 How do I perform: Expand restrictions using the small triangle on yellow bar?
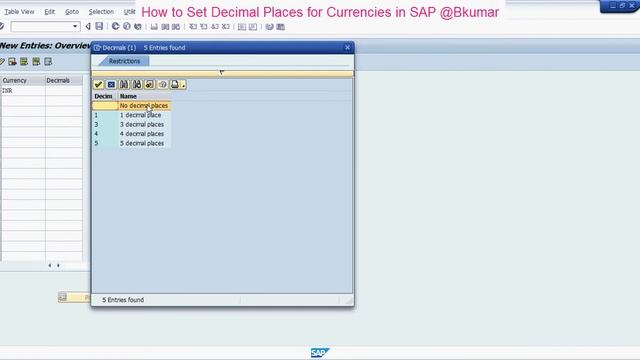coord(222,72)
